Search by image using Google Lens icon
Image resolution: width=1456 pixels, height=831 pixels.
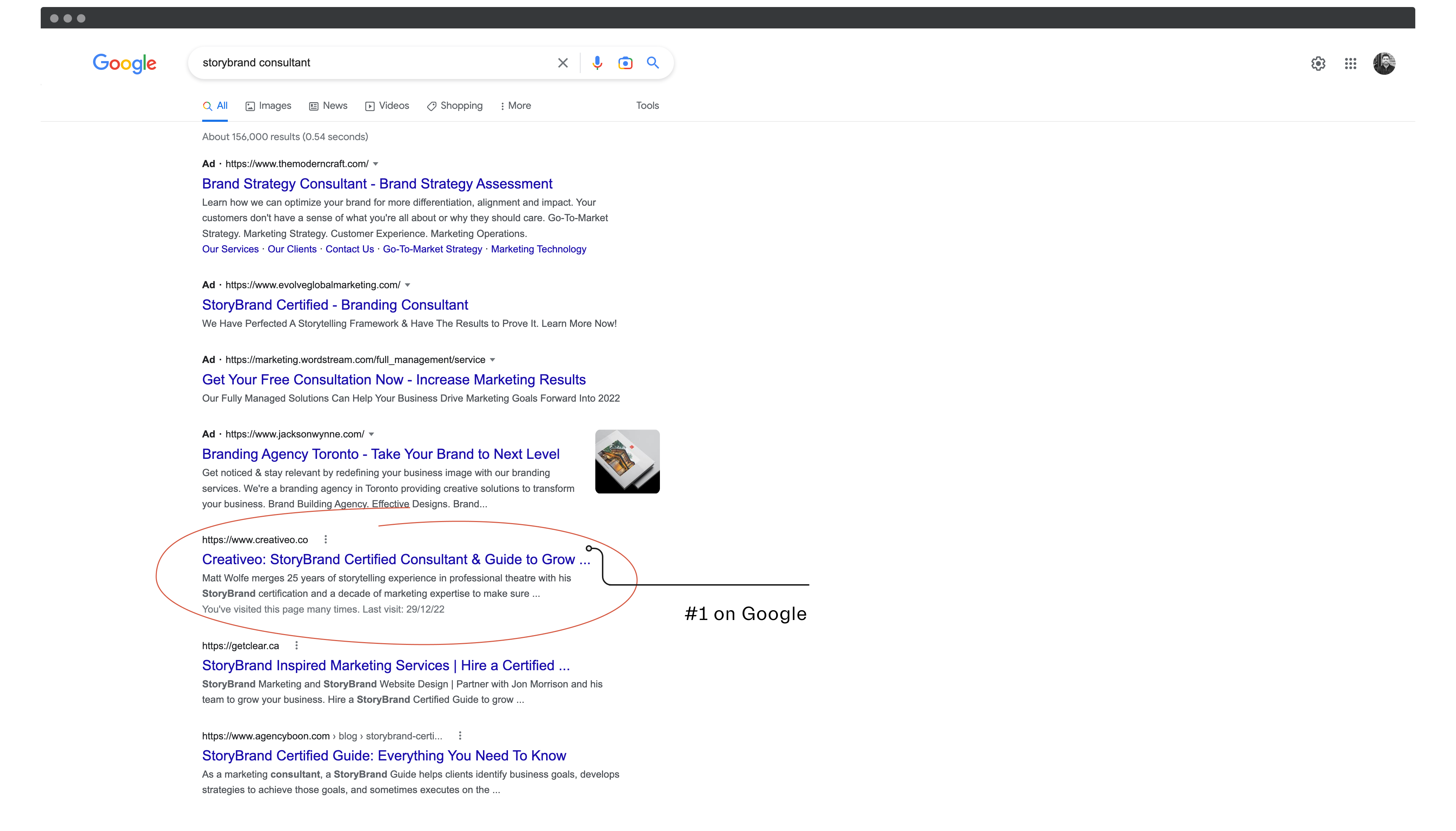pyautogui.click(x=625, y=63)
